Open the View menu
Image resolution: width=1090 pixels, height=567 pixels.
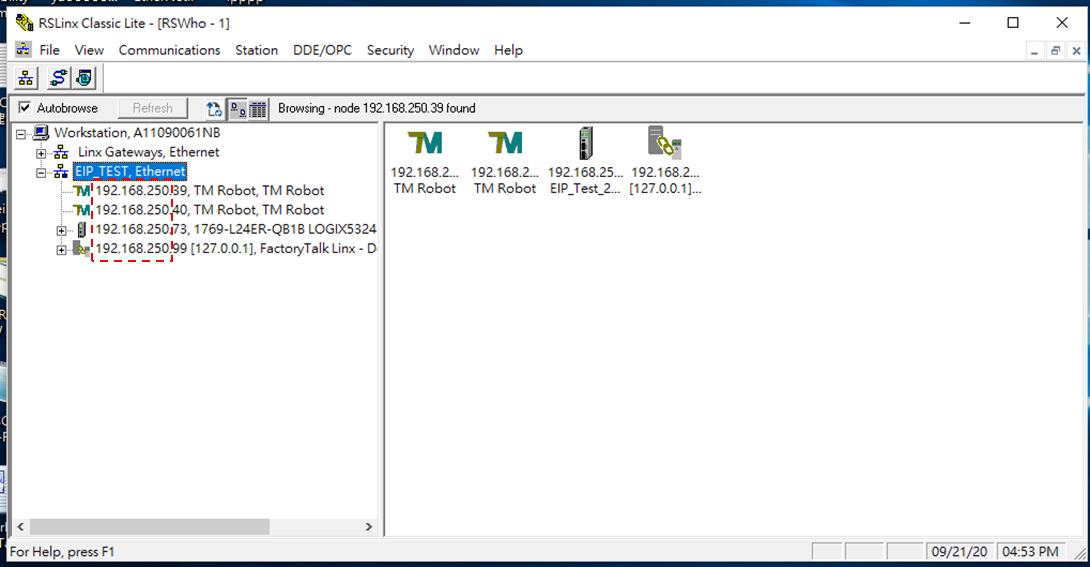pyautogui.click(x=89, y=50)
